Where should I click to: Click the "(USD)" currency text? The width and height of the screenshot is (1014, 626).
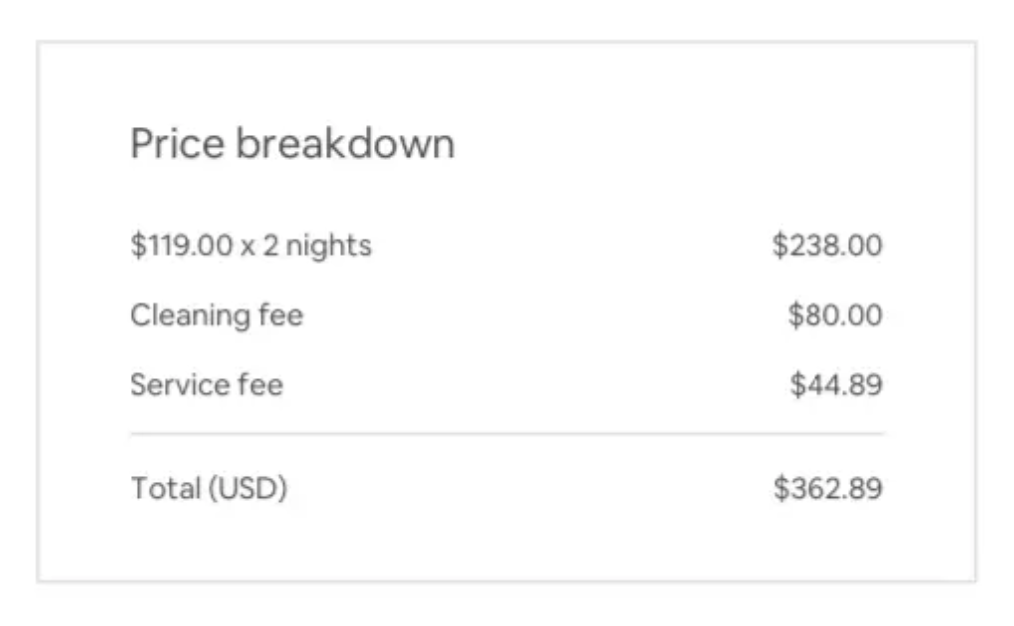pyautogui.click(x=248, y=488)
